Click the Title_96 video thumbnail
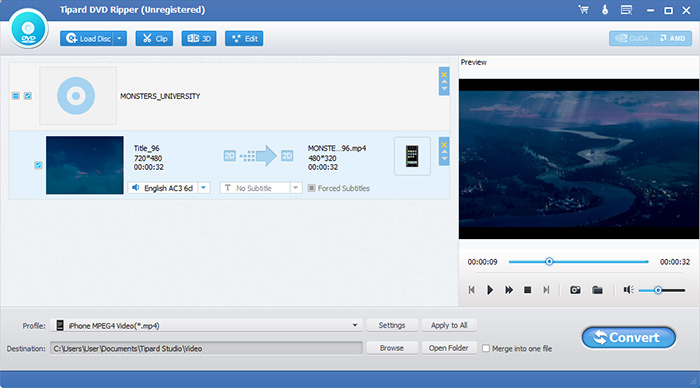 [85, 165]
